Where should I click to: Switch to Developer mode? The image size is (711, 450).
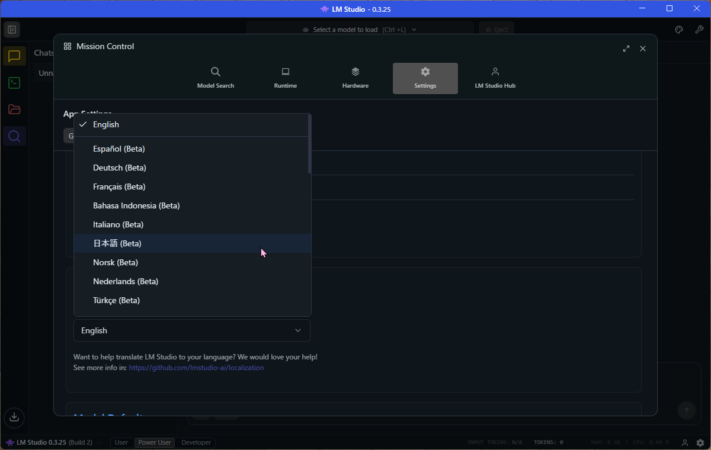(196, 442)
